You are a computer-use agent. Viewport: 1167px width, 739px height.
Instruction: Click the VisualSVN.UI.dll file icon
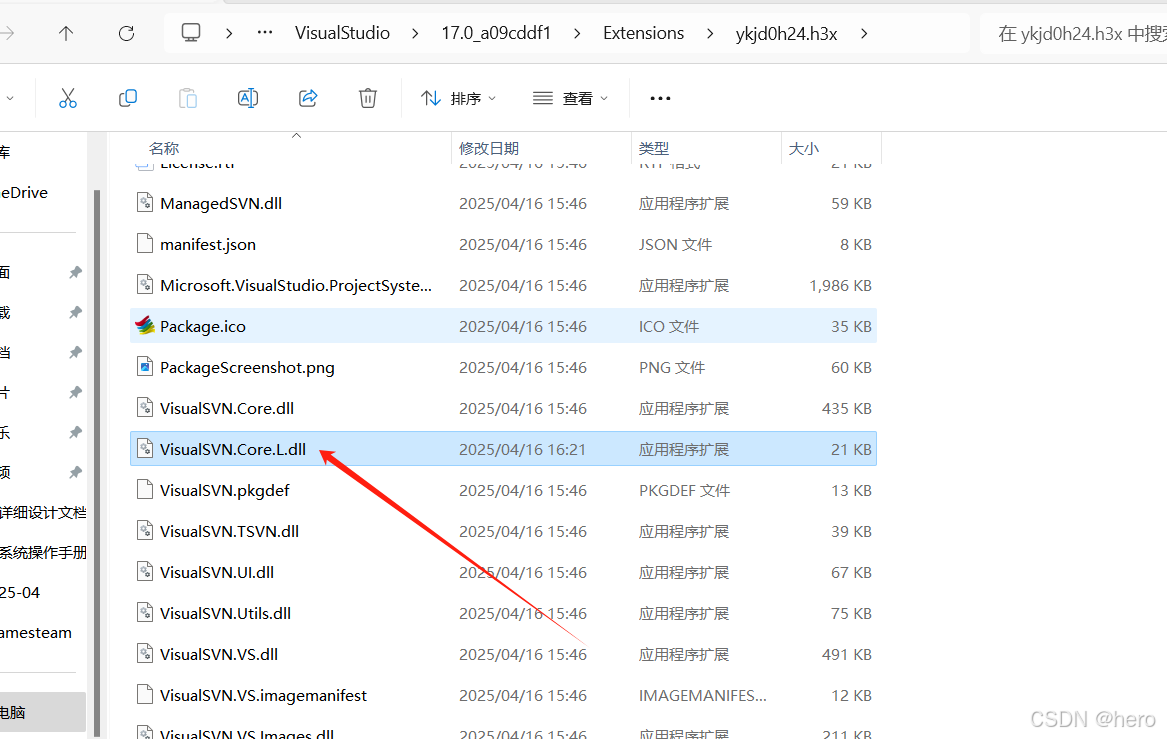point(145,572)
